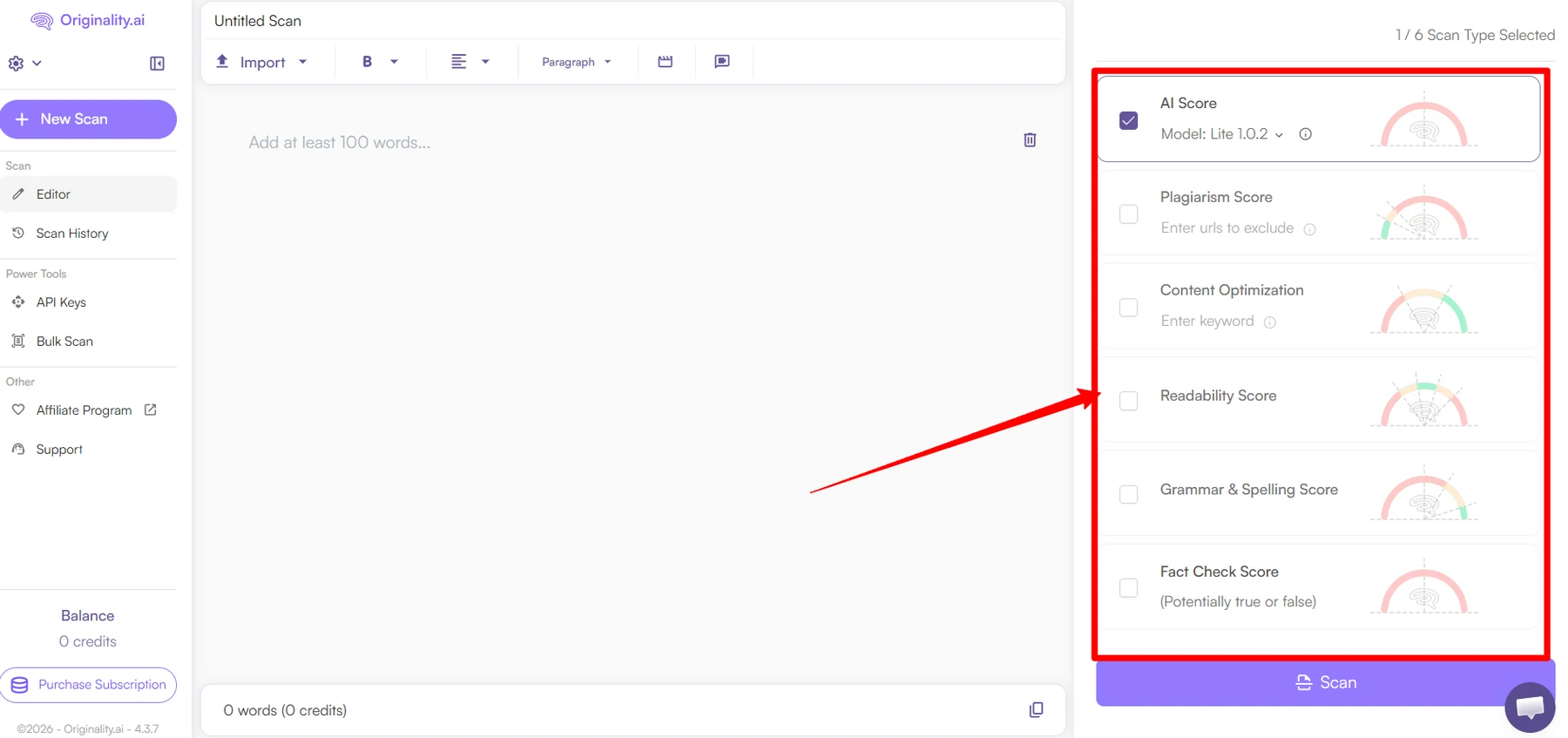The width and height of the screenshot is (1568, 738).
Task: Click info icon beside Enter keyword
Action: tap(1270, 322)
